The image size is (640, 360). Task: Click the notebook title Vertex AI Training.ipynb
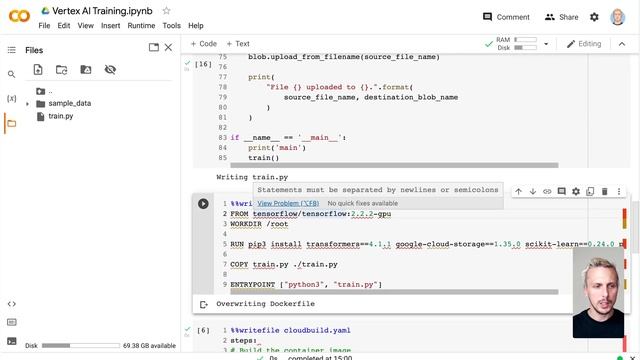click(102, 11)
